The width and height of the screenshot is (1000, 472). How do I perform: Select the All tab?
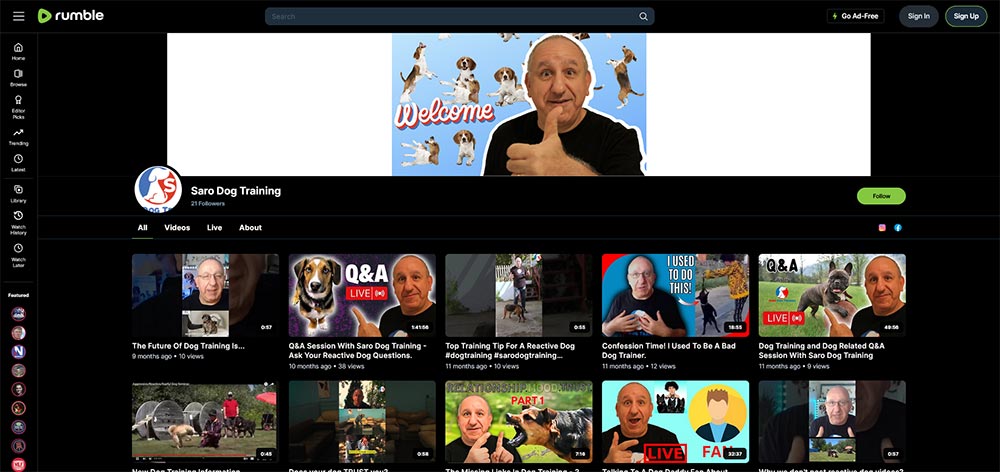pyautogui.click(x=142, y=228)
